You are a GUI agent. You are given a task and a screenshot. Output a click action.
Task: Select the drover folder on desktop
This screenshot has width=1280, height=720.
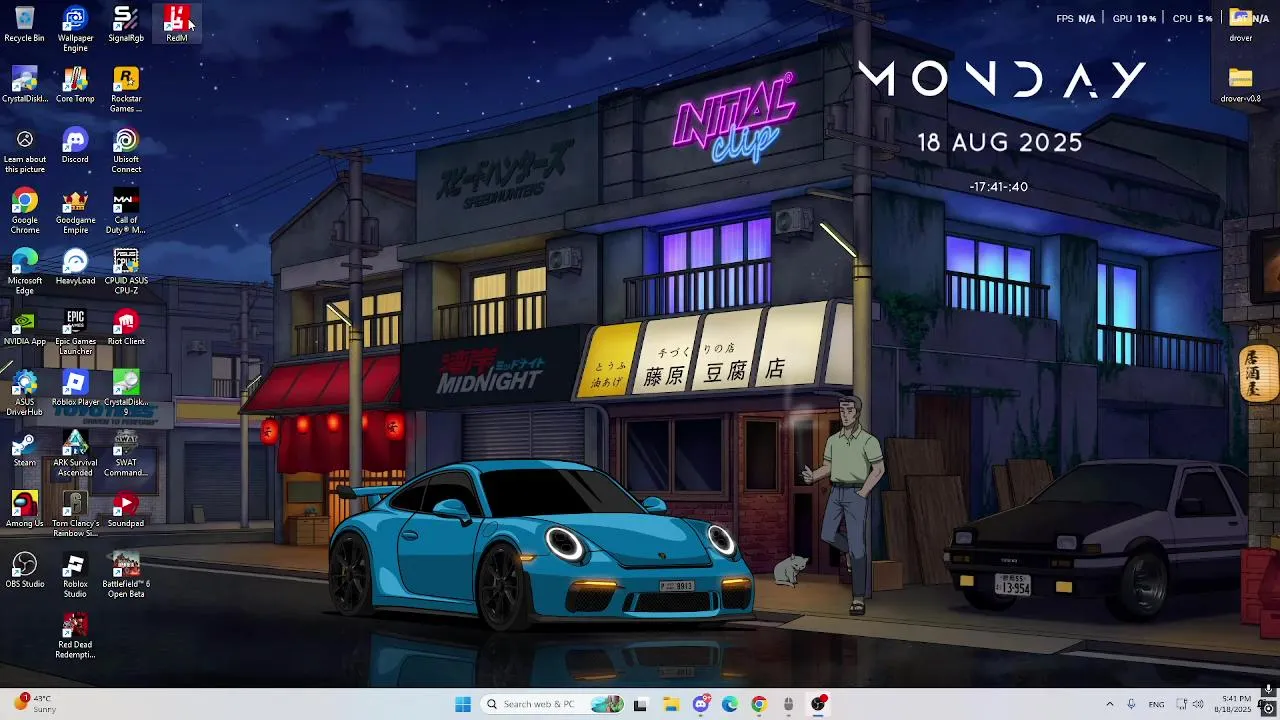click(1240, 24)
